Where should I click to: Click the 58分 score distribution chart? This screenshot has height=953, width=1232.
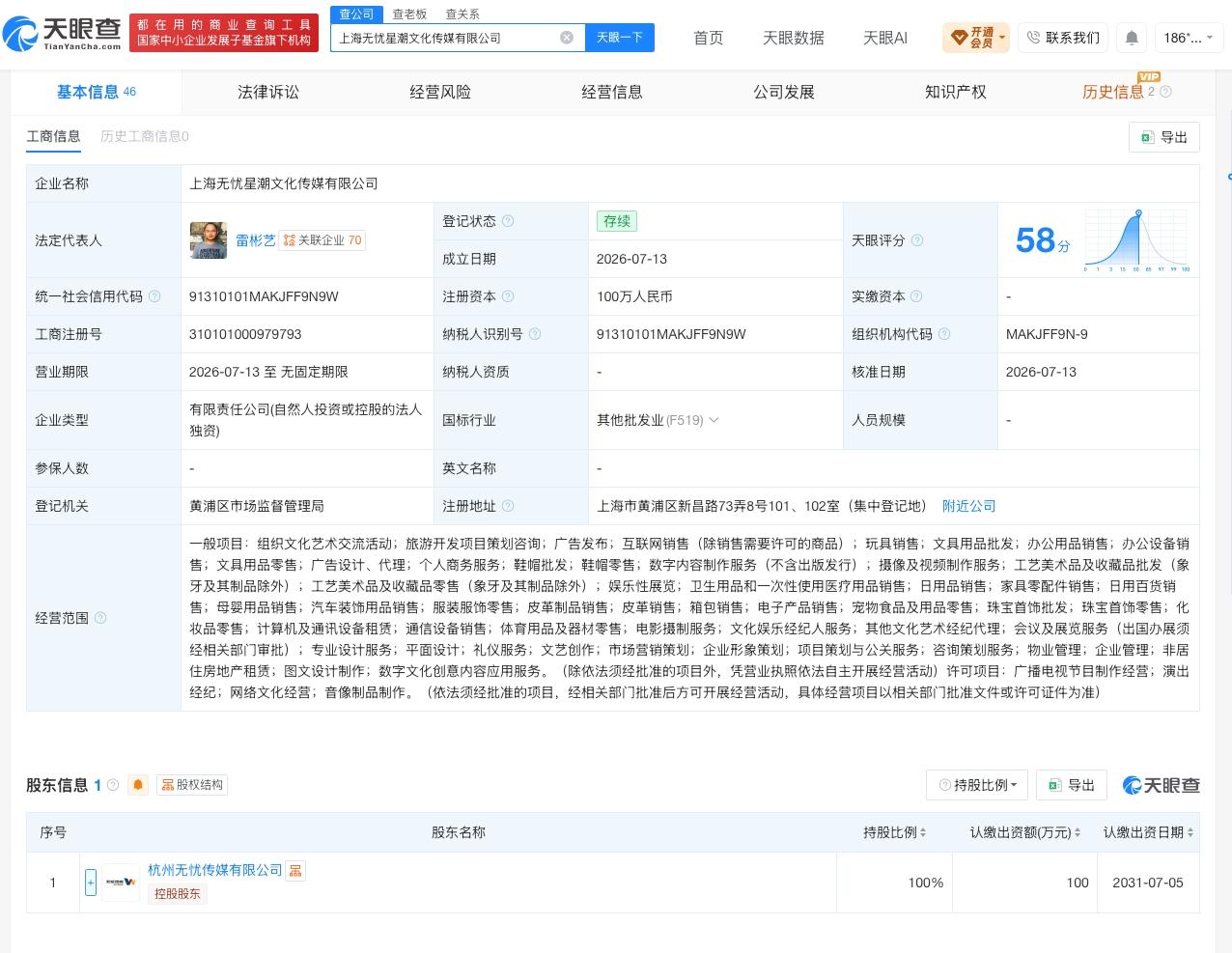click(1137, 240)
